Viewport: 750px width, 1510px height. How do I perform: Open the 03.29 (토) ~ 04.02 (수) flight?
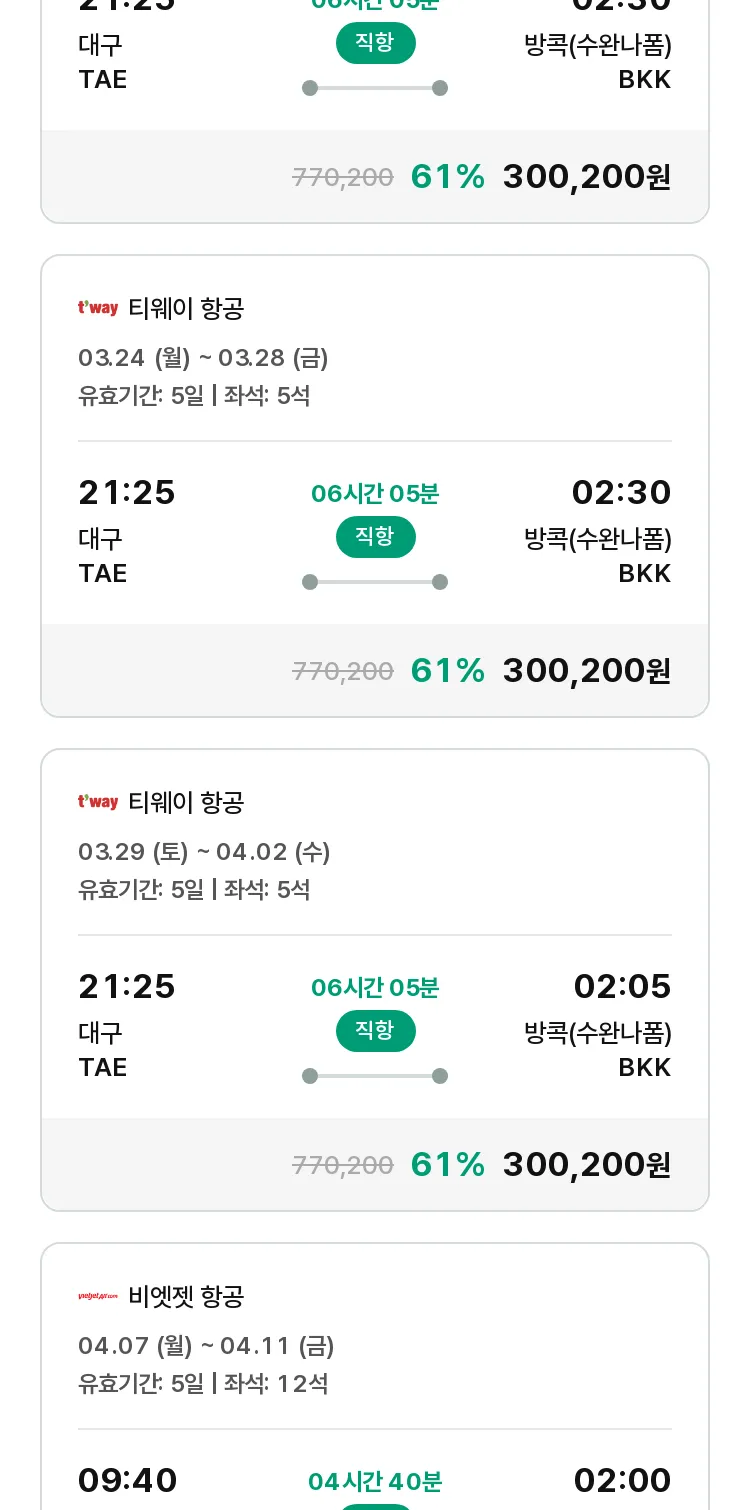tap(204, 852)
